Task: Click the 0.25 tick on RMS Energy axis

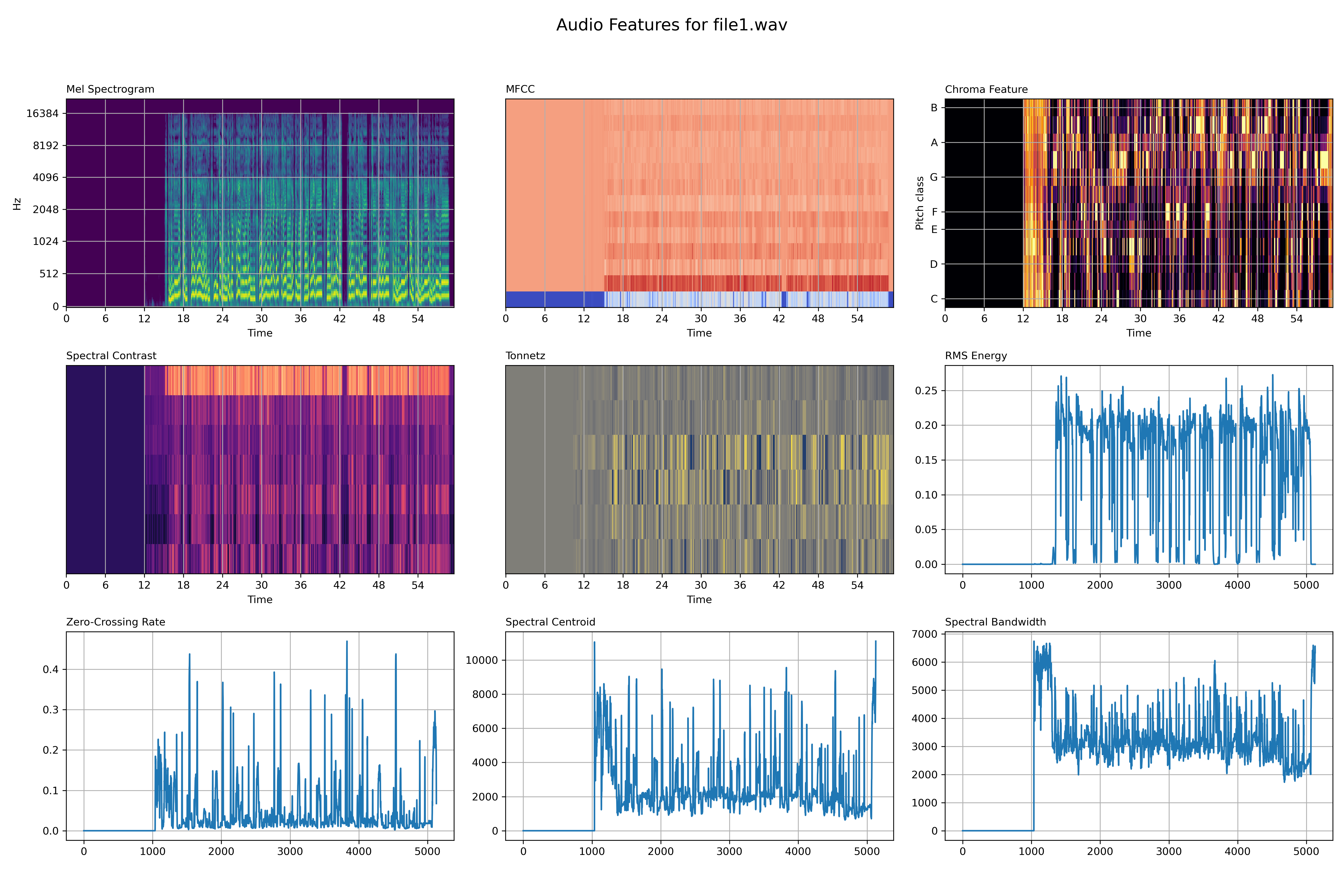Action: (x=926, y=391)
